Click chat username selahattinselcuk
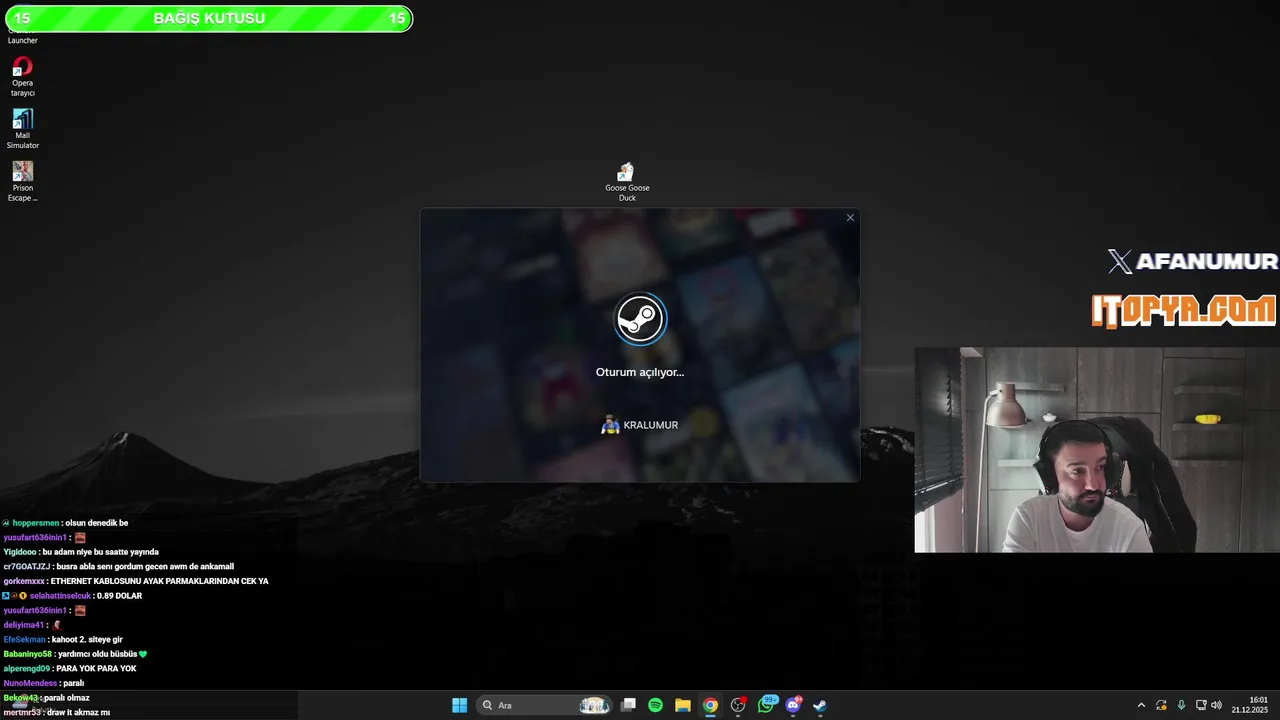Viewport: 1280px width, 720px height. [x=60, y=596]
